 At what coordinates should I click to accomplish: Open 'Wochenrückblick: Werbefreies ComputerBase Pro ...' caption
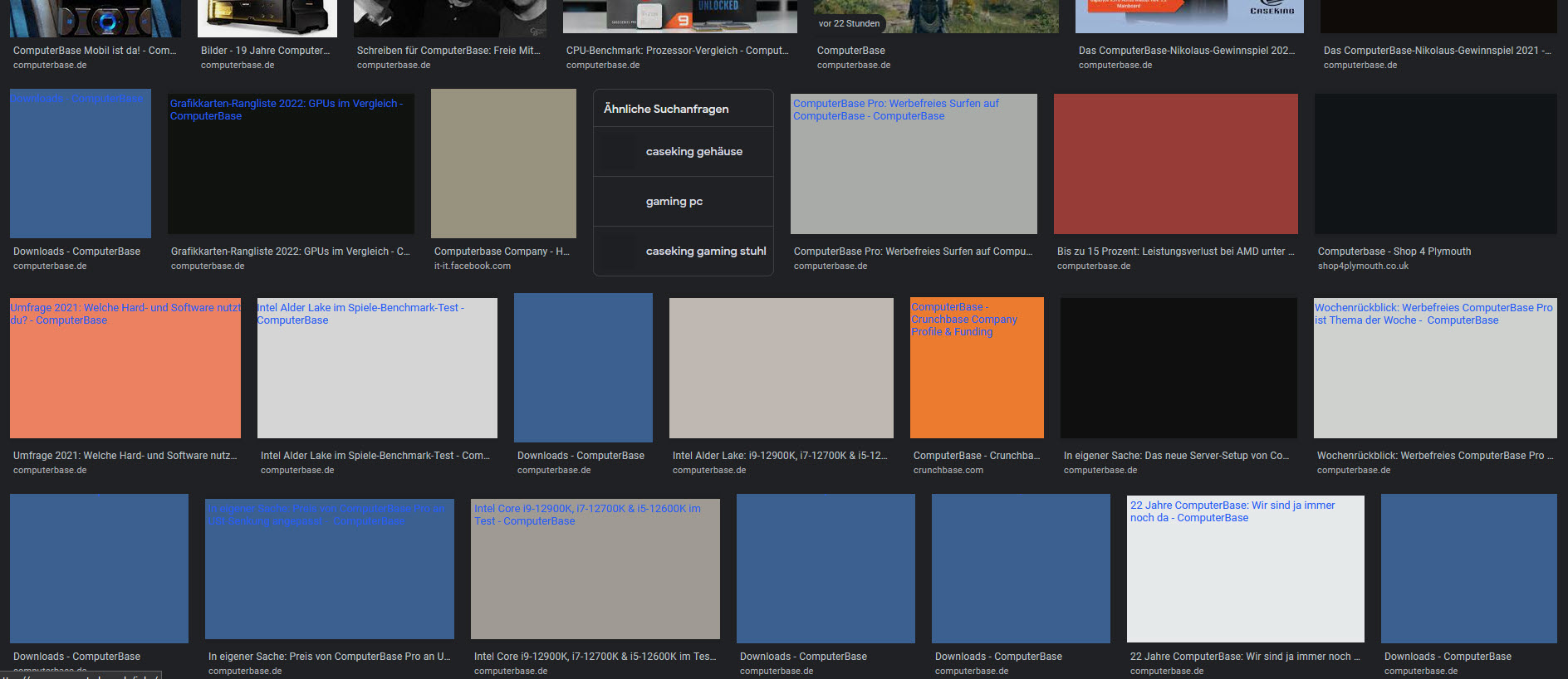click(x=1435, y=456)
